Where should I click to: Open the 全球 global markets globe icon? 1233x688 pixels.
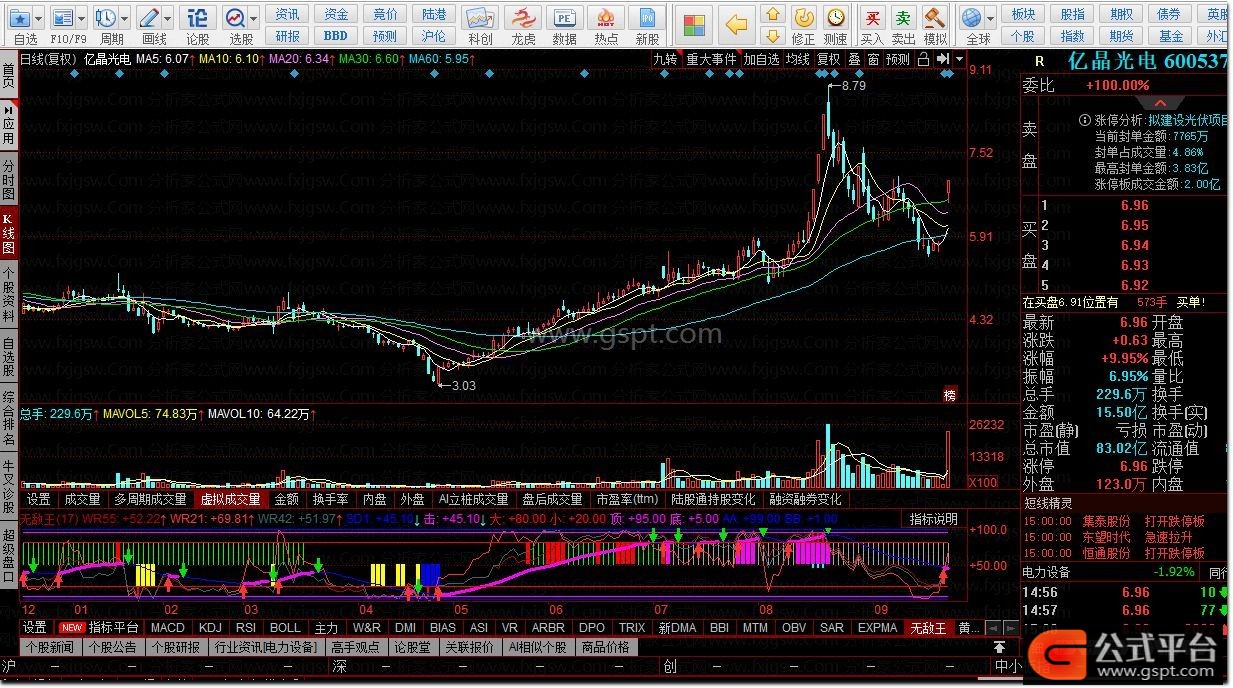(x=972, y=18)
